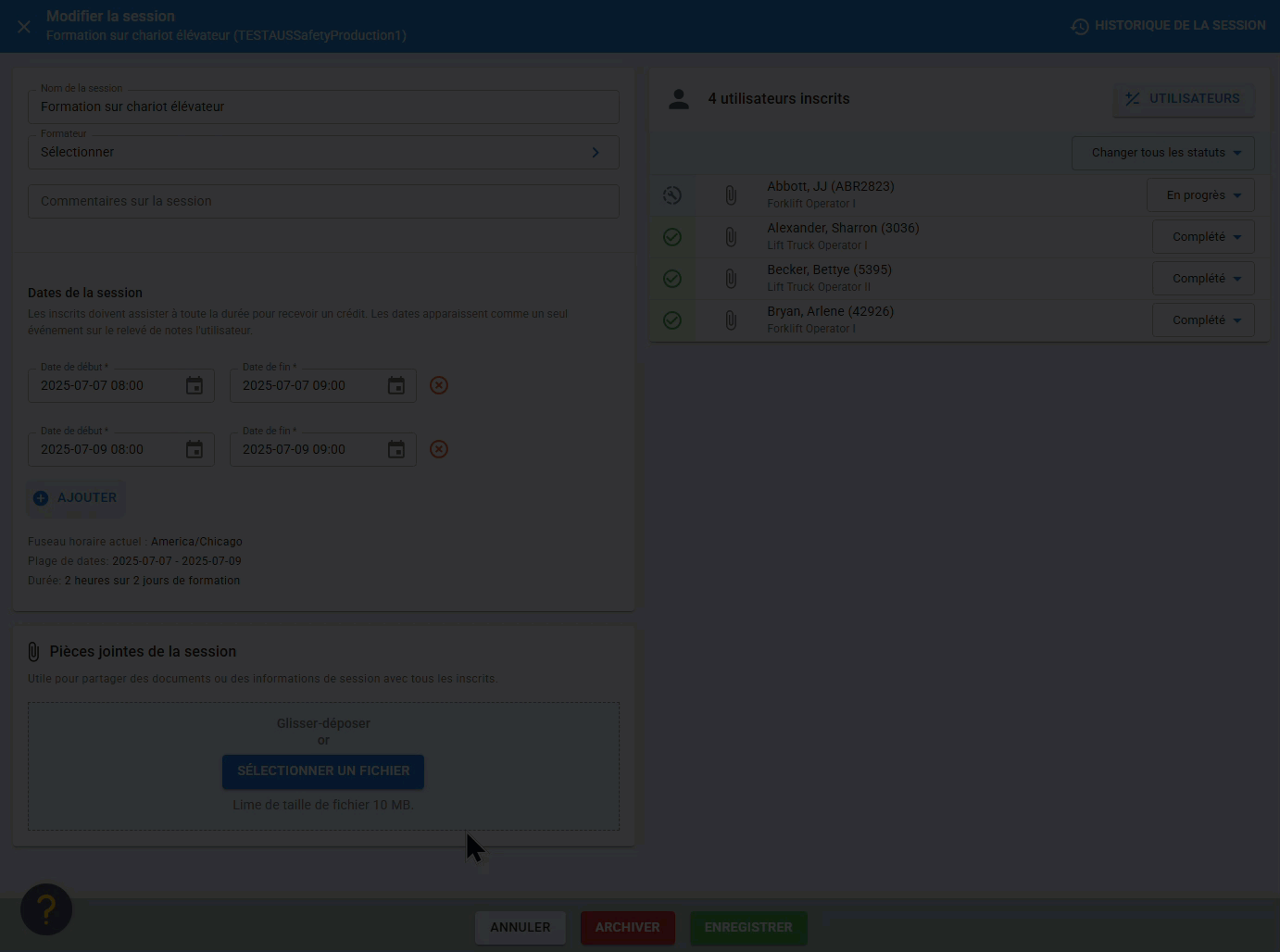Click attachment paperclip for Becker, Bettye

[731, 279]
